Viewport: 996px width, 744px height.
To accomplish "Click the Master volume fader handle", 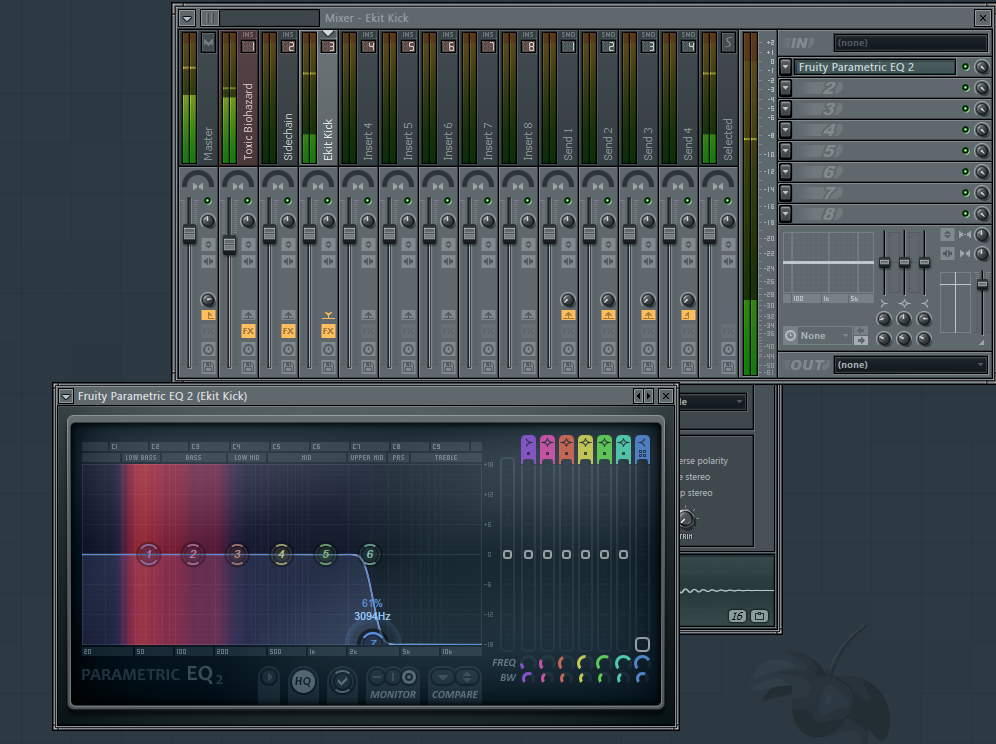I will coord(189,233).
